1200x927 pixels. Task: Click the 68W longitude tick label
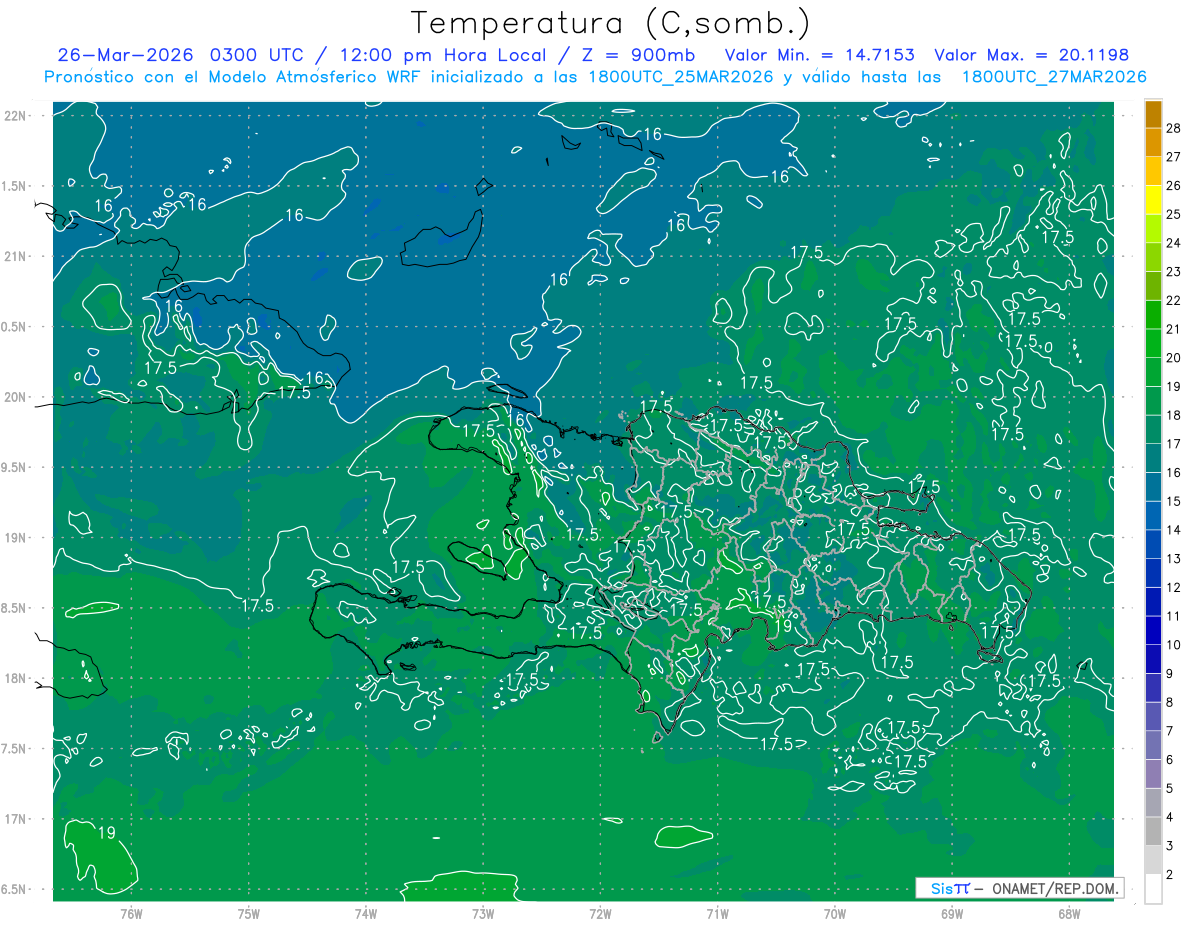1069,914
